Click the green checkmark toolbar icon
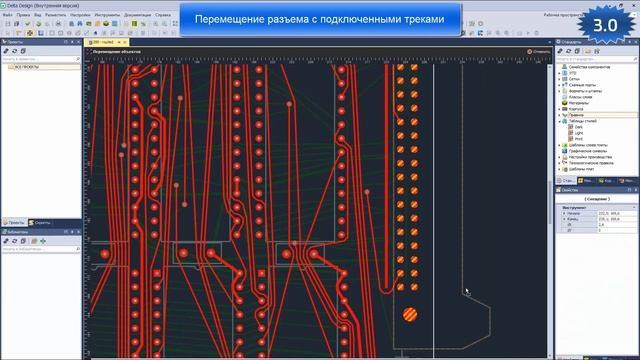 [x=27, y=24]
